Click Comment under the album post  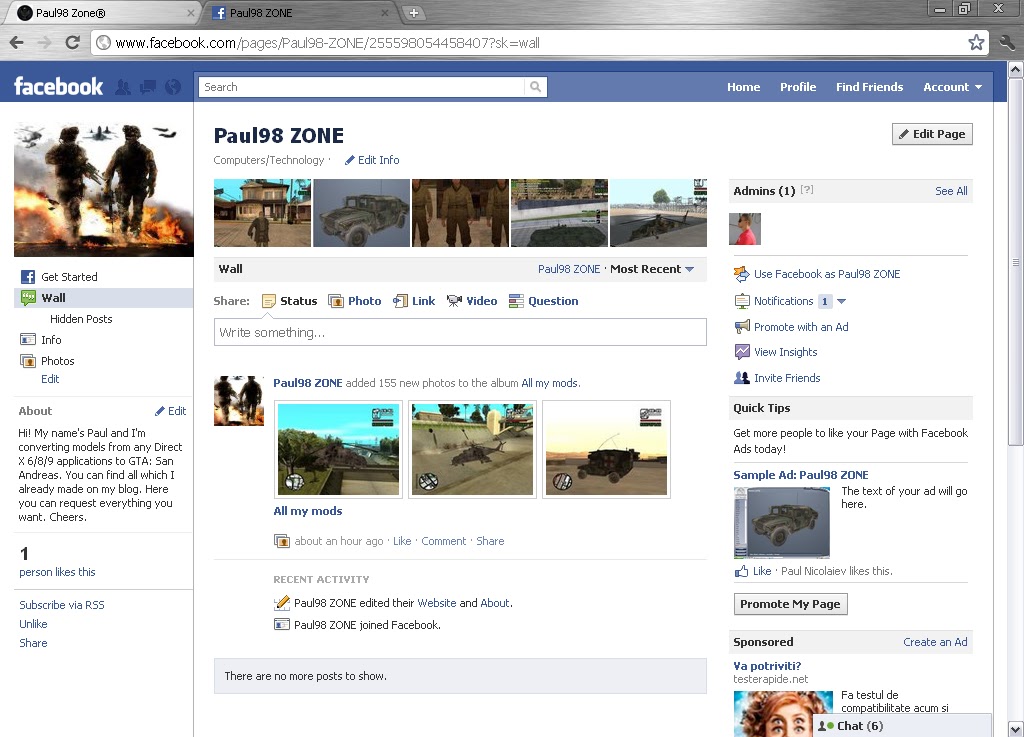pyautogui.click(x=443, y=541)
